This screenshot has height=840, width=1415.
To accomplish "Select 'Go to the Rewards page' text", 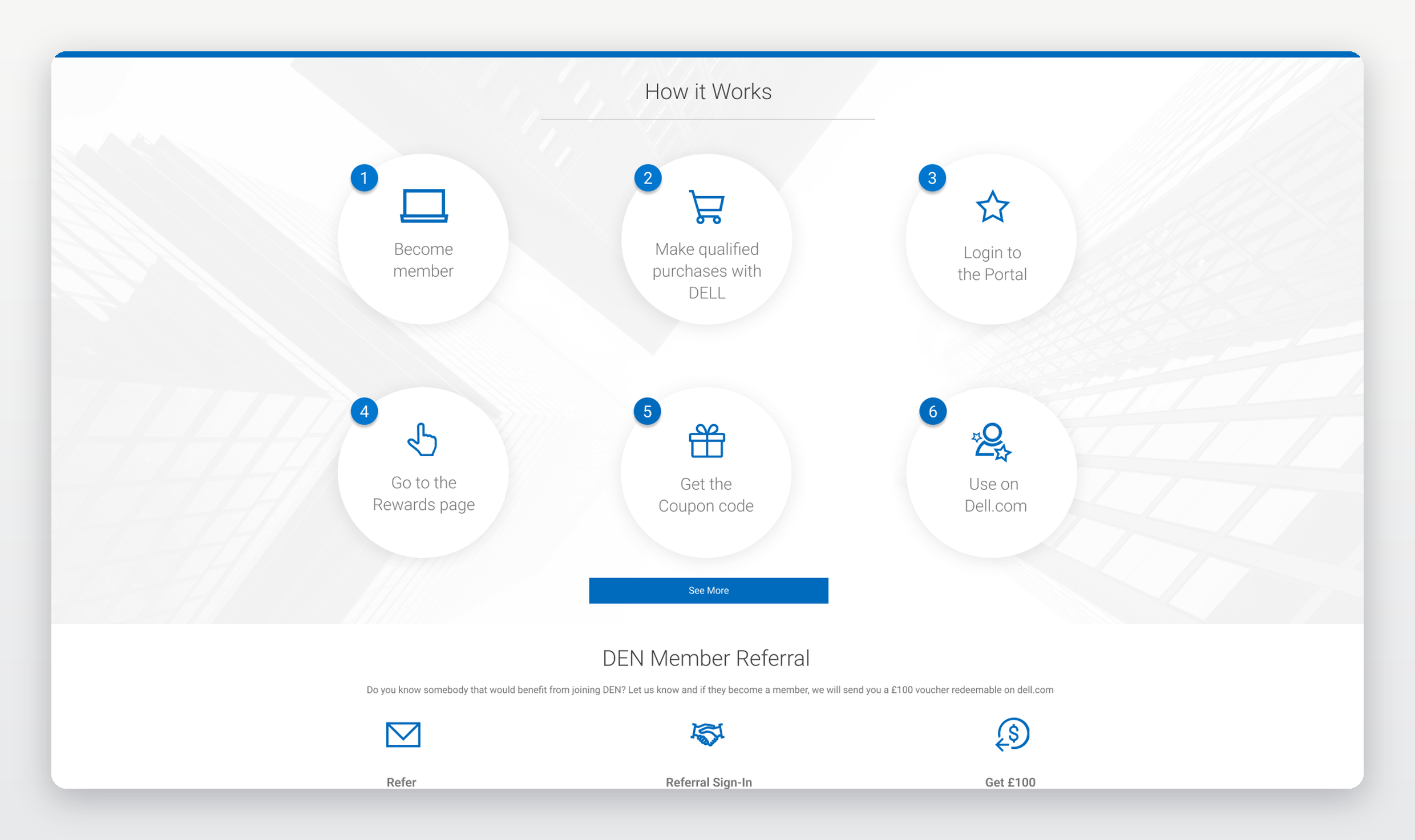I will click(423, 493).
